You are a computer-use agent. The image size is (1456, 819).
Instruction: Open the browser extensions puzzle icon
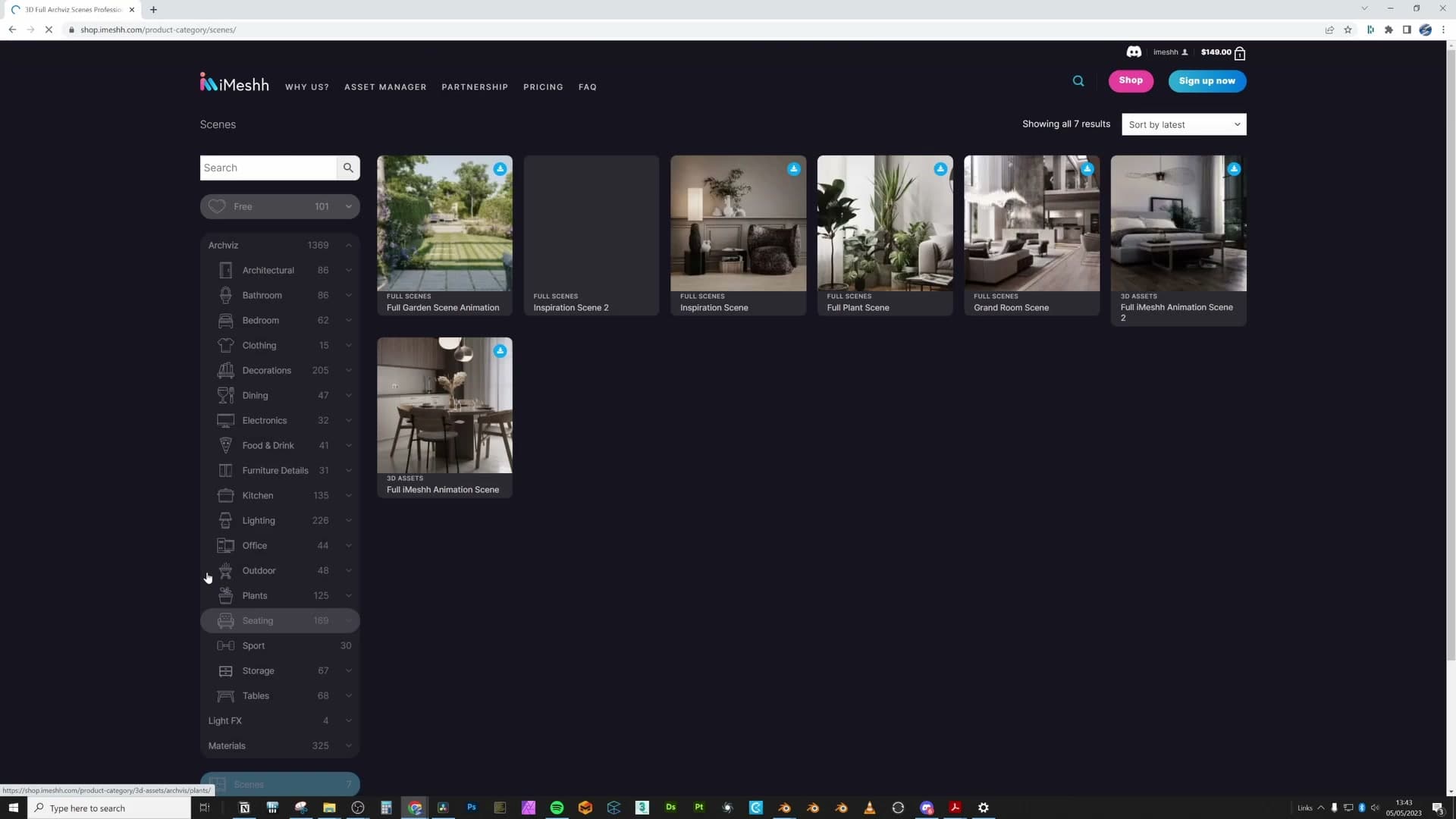pos(1389,30)
